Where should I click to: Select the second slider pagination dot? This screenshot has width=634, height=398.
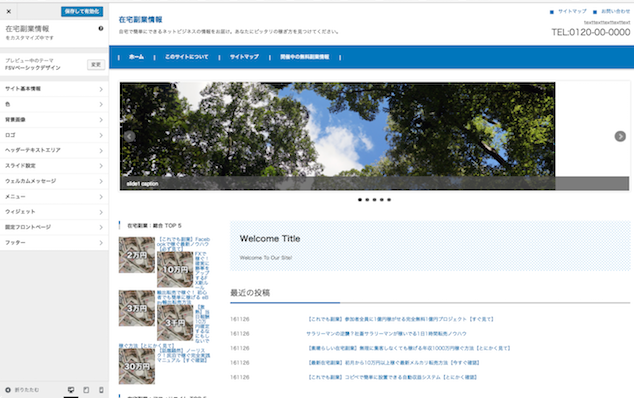coord(367,200)
